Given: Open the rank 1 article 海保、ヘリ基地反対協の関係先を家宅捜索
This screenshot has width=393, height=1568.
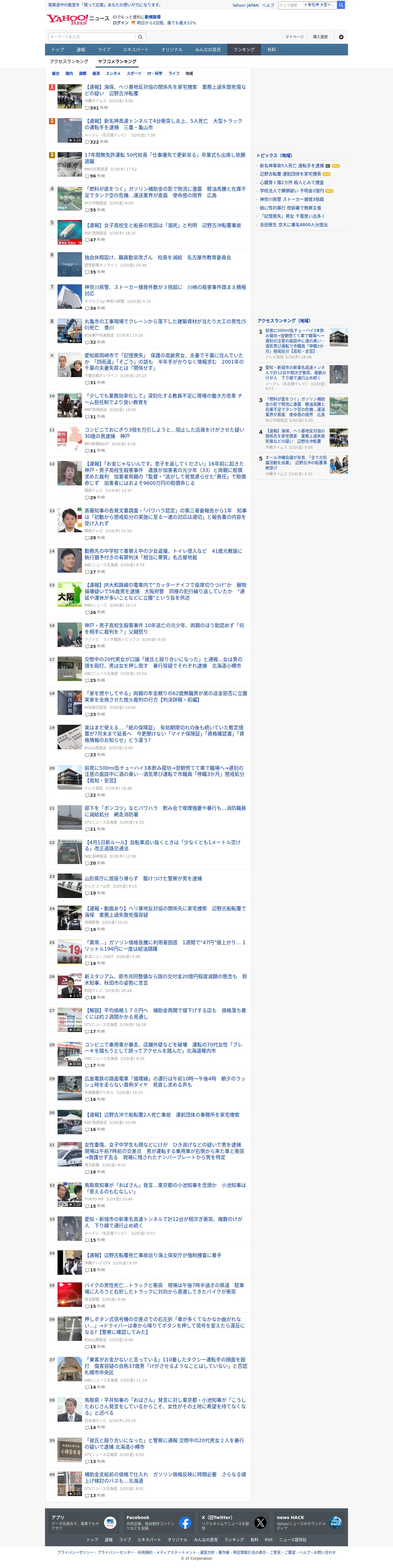Looking at the screenshot, I should coord(165,90).
